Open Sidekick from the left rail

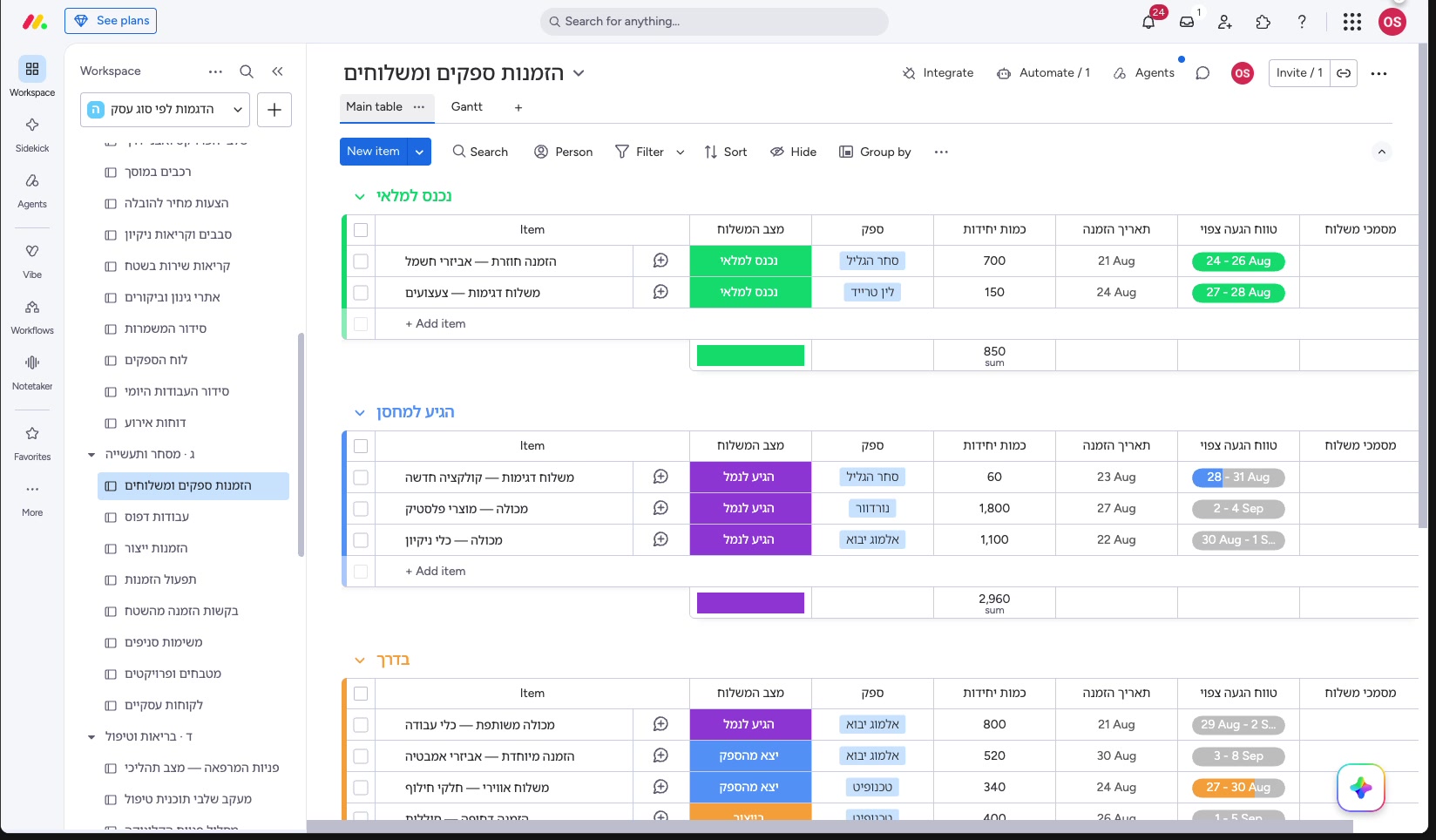coord(32,133)
